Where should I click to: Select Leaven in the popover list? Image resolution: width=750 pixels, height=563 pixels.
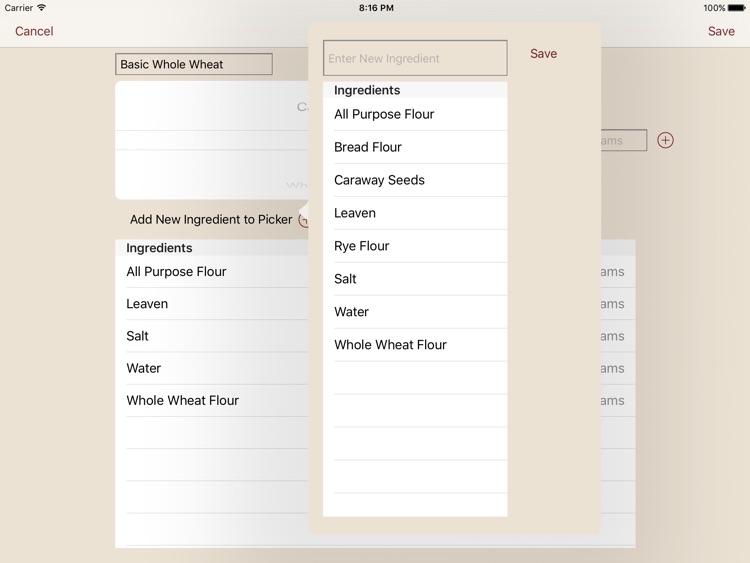[x=415, y=213]
